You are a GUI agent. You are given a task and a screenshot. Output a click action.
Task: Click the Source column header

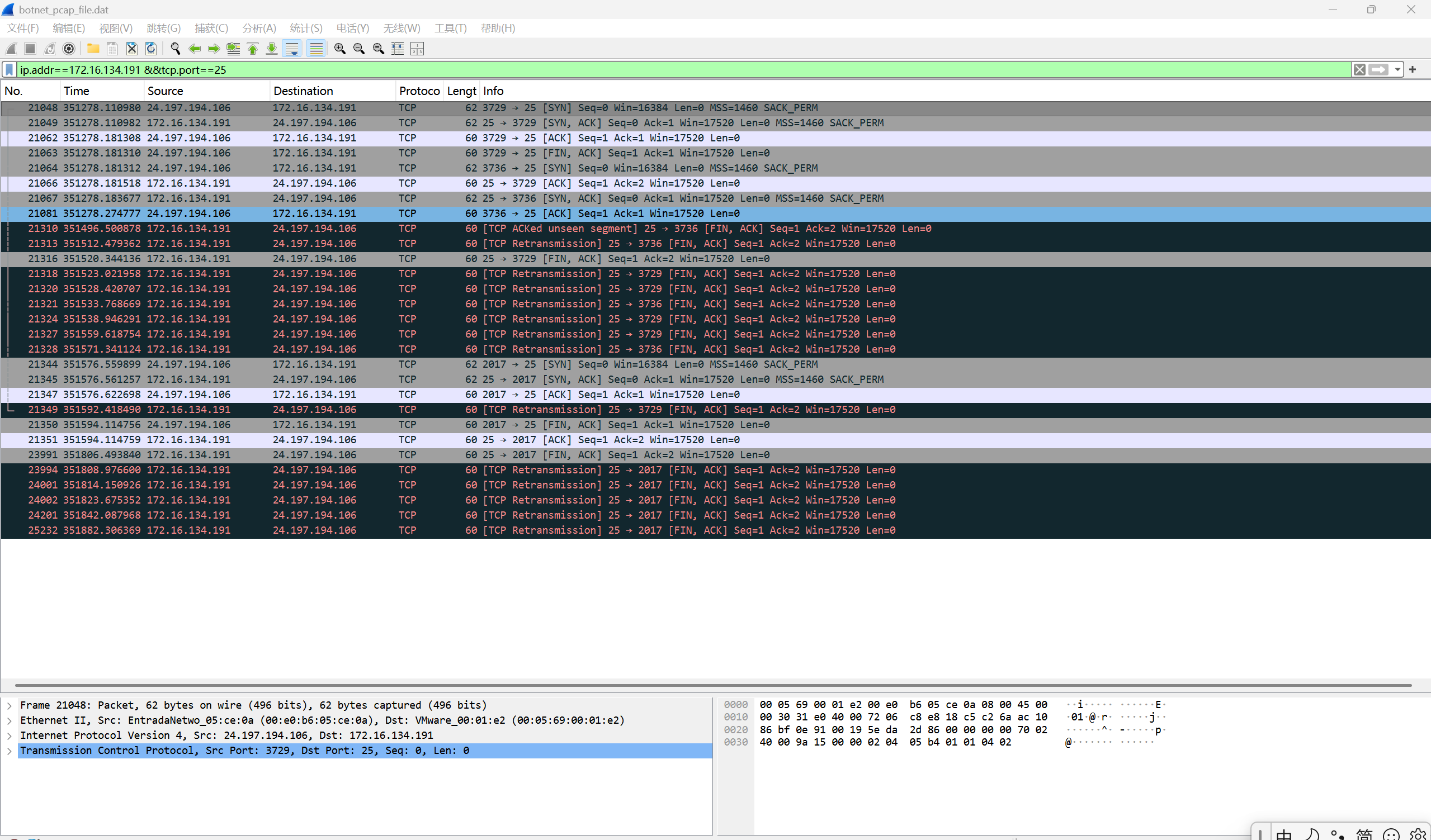click(x=164, y=91)
